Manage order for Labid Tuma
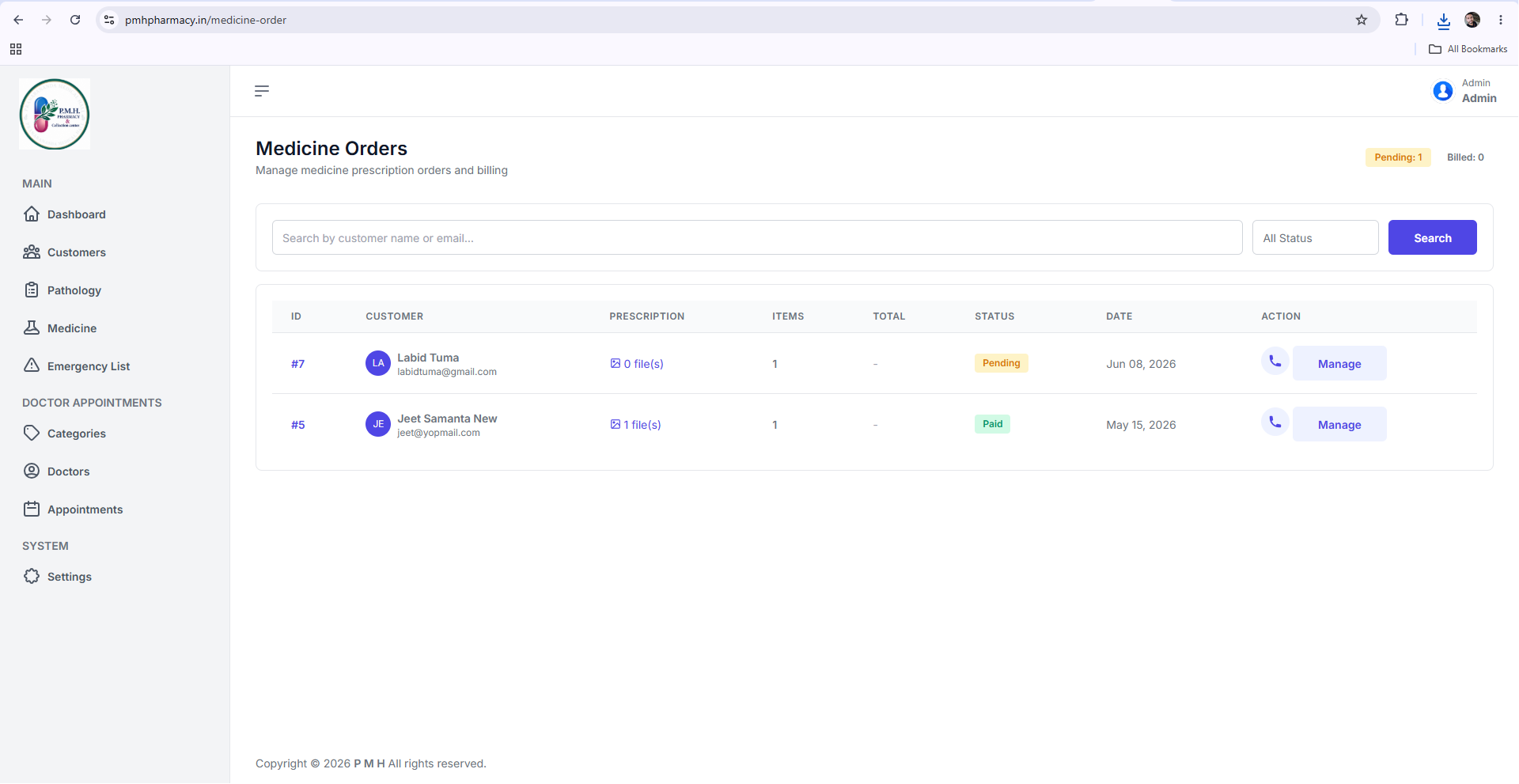 (1339, 363)
